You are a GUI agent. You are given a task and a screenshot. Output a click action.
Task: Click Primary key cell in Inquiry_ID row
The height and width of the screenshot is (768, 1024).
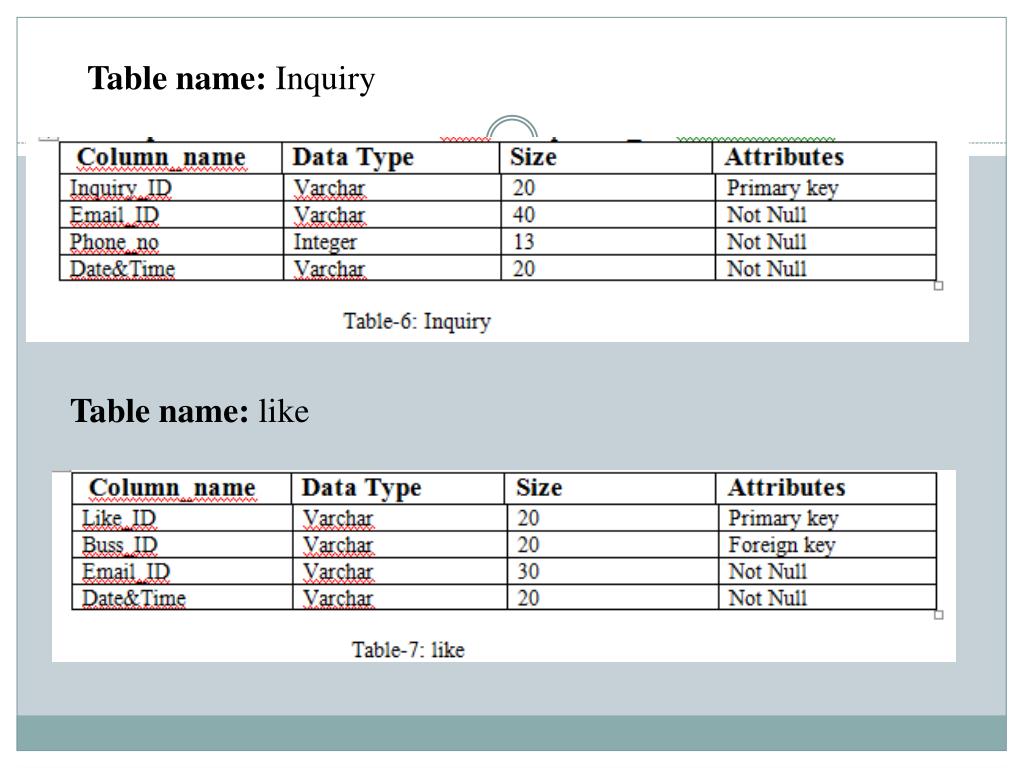pyautogui.click(x=825, y=187)
